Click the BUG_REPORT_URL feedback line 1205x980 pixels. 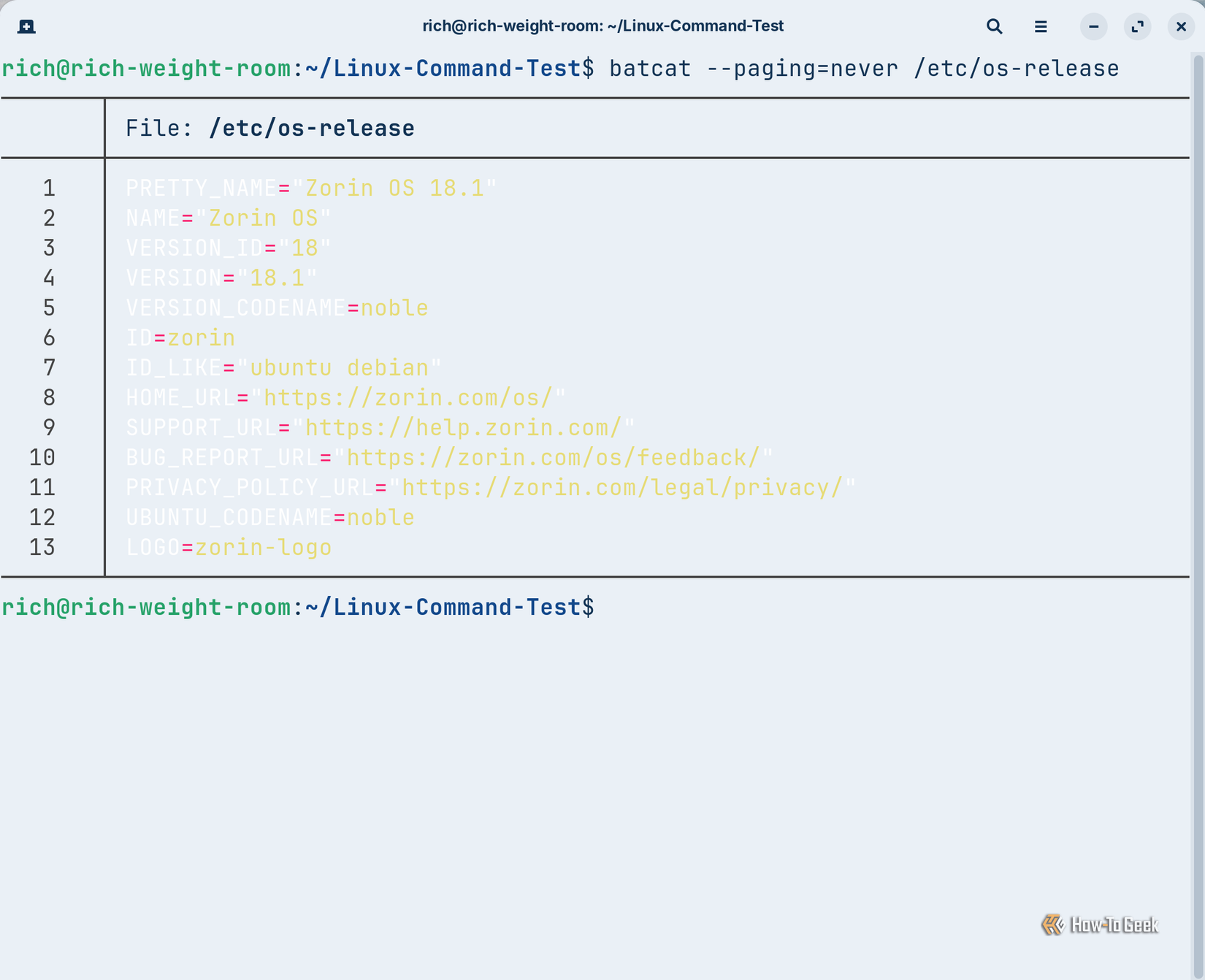click(449, 458)
